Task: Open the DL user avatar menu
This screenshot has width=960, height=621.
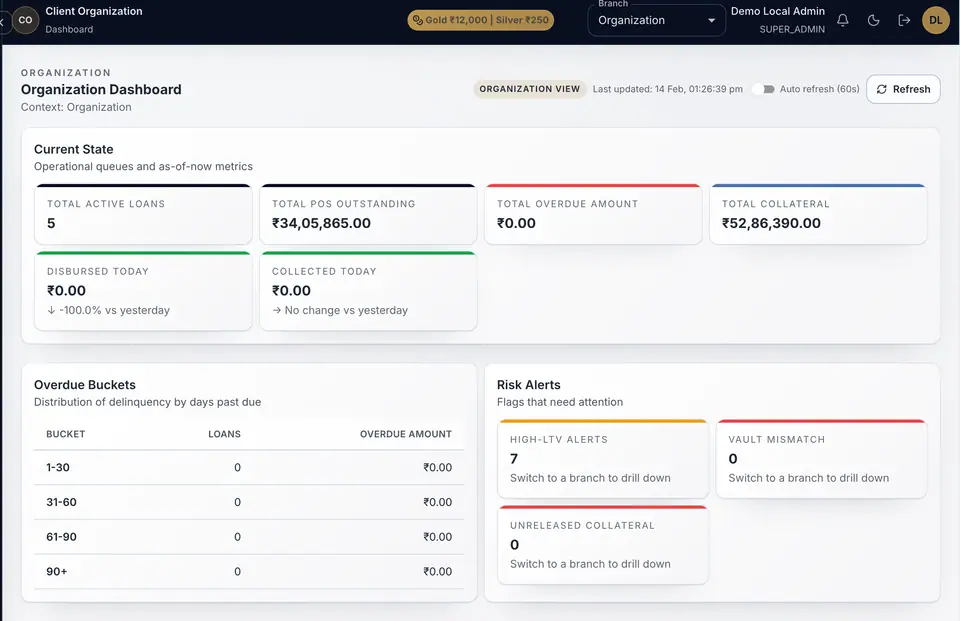Action: pos(936,20)
